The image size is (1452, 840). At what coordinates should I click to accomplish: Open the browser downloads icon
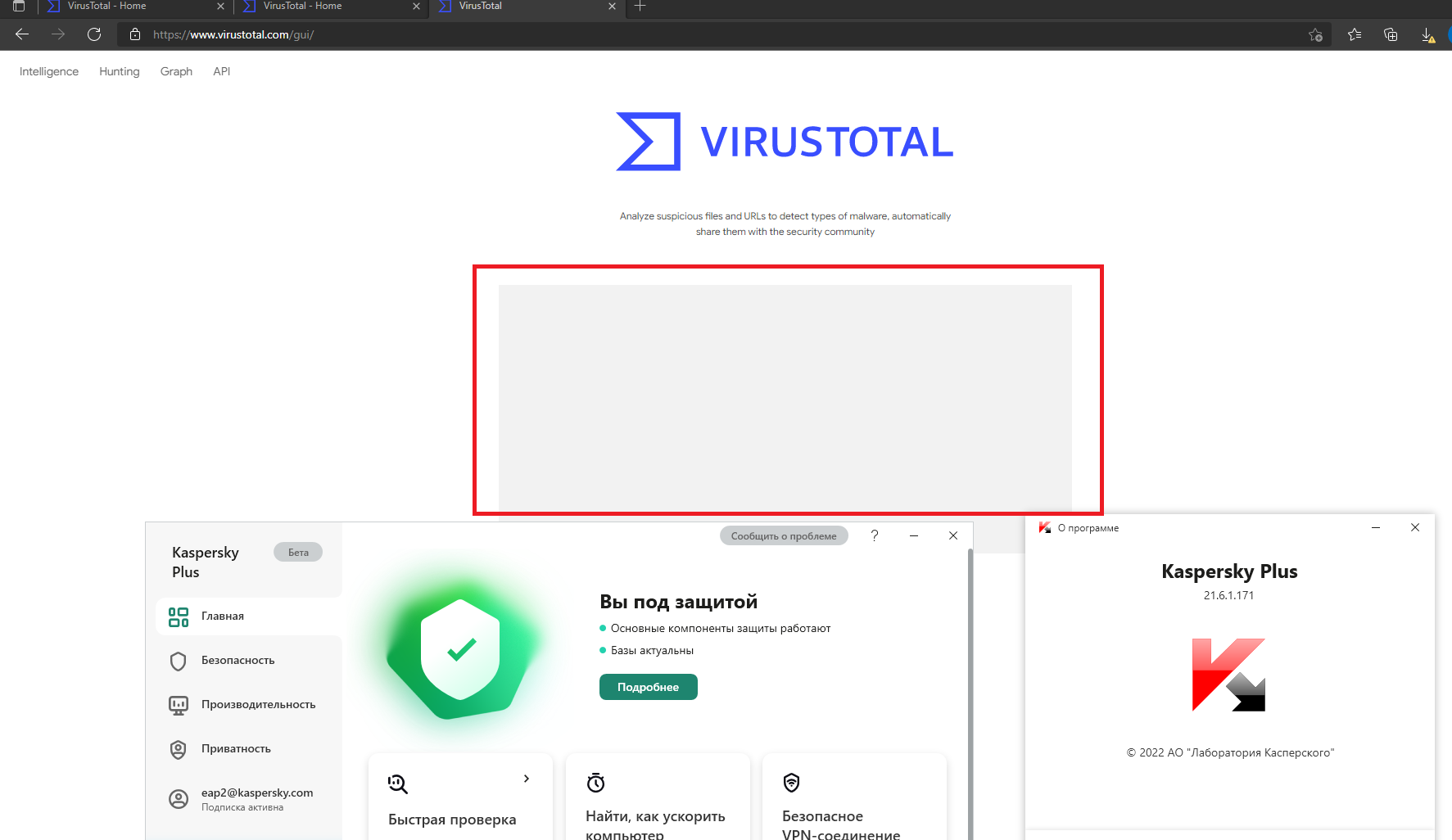pos(1427,34)
